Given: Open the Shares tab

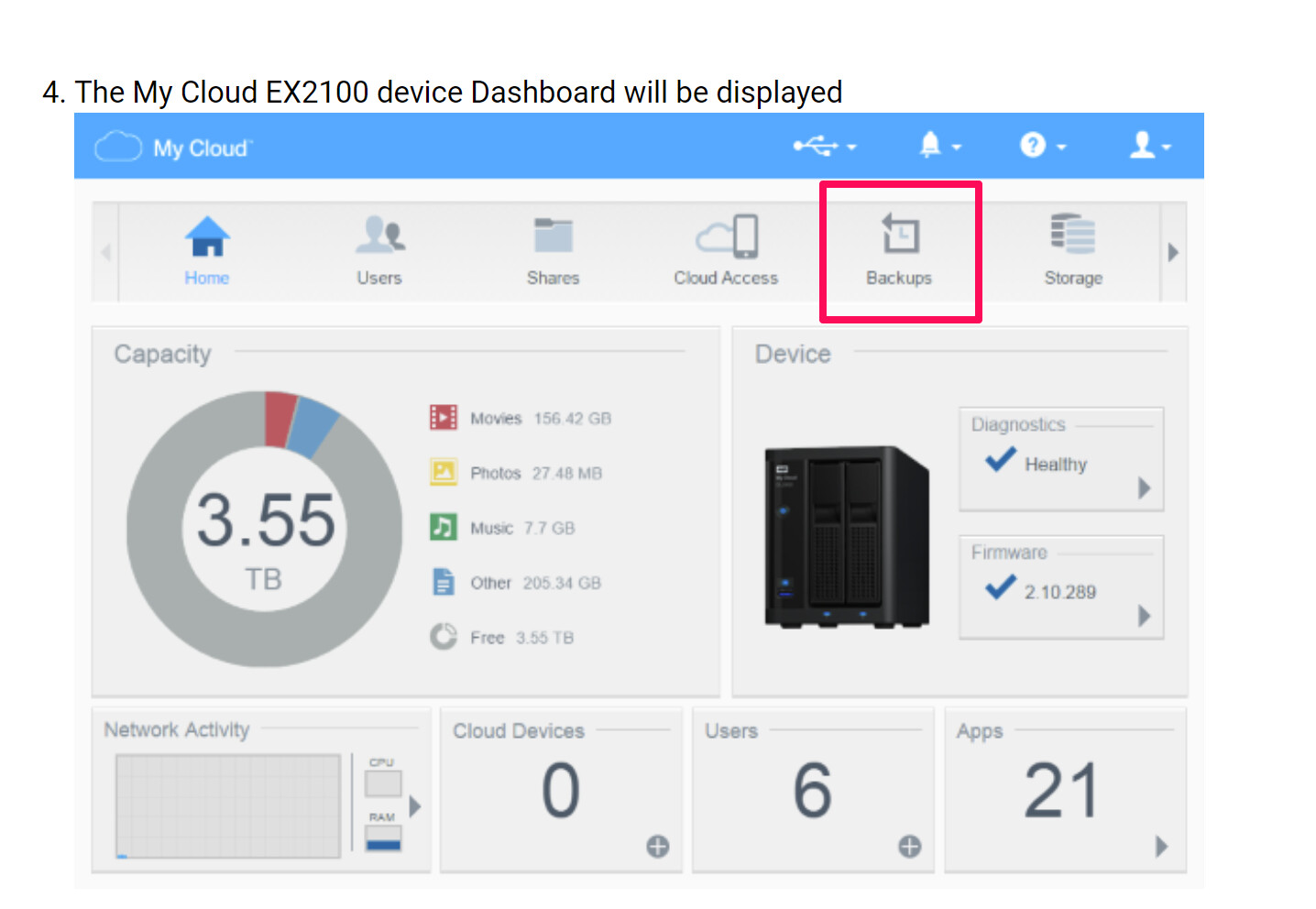Looking at the screenshot, I should (x=553, y=250).
